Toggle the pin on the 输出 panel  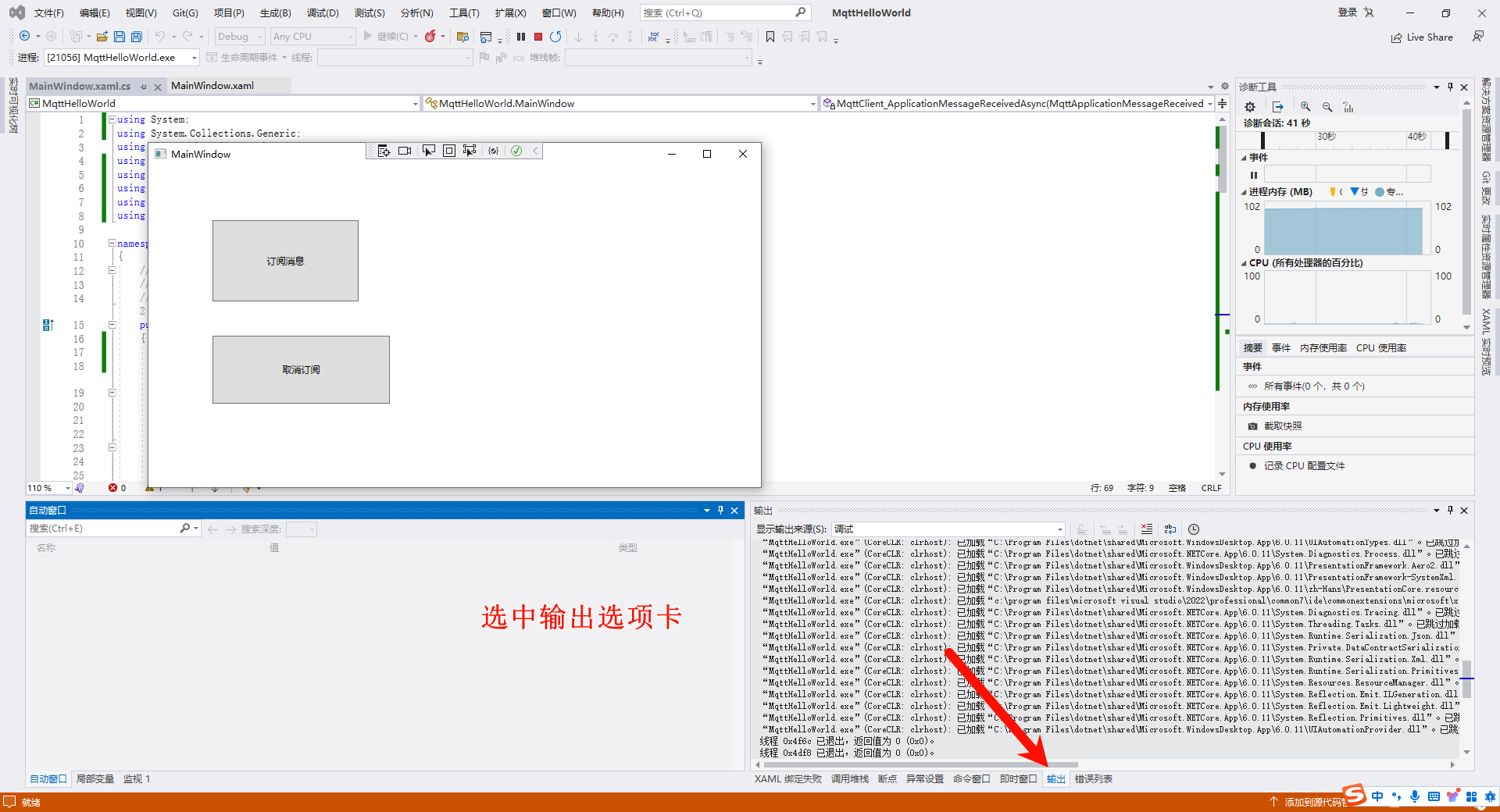click(1450, 510)
